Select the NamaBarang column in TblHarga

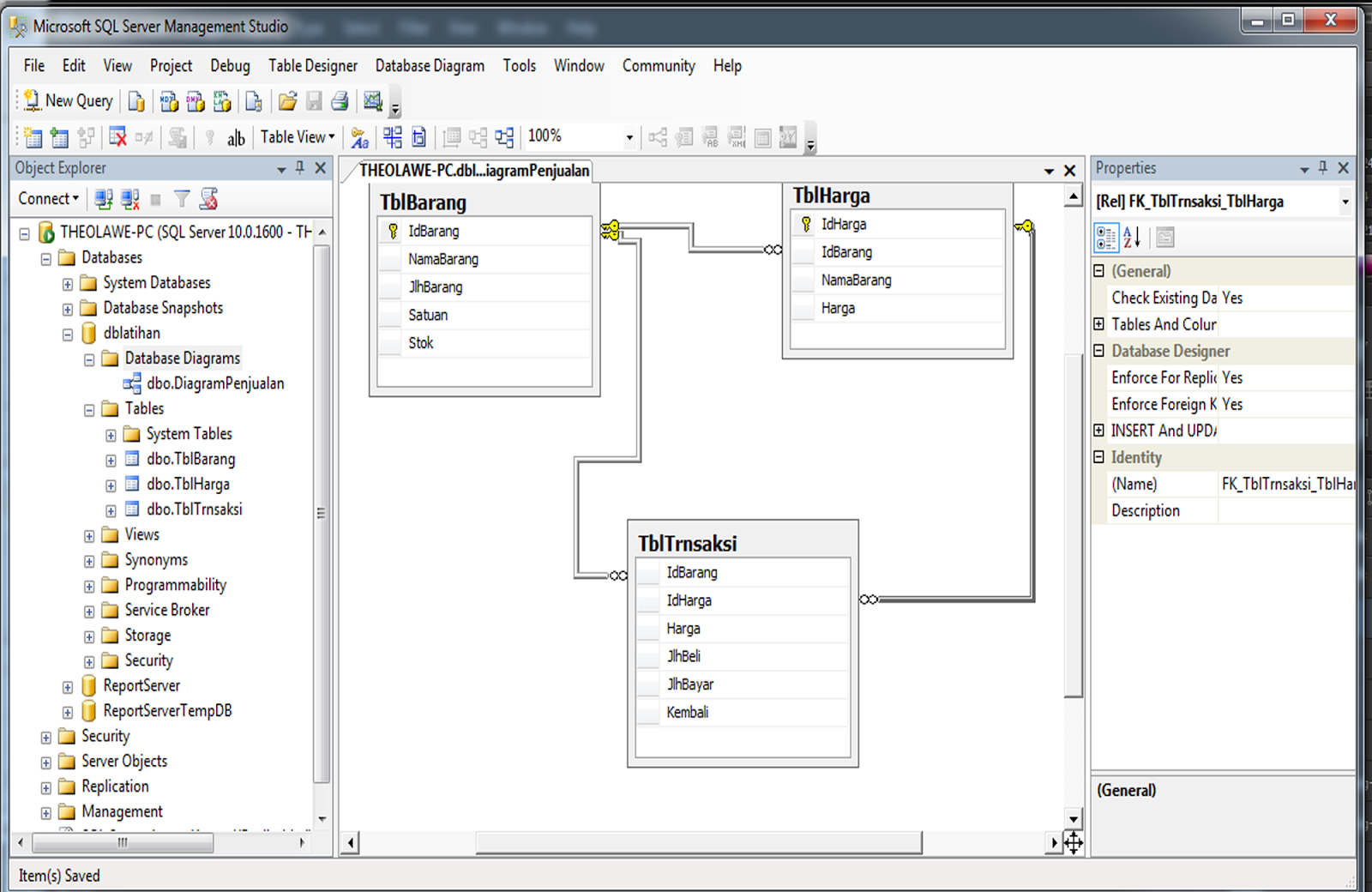point(897,280)
